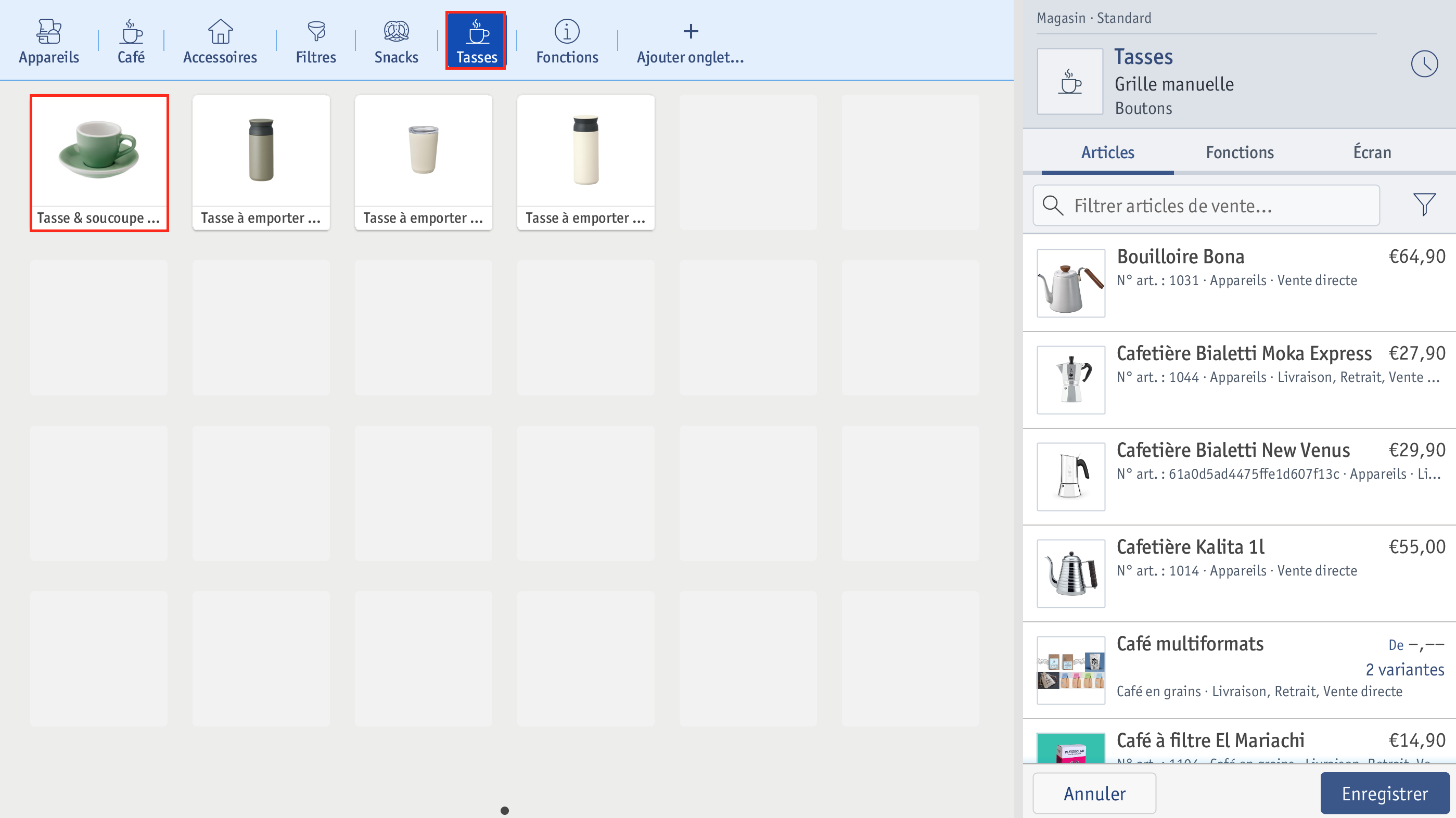Click the page indicator dot
The image size is (1456, 818).
click(x=504, y=811)
